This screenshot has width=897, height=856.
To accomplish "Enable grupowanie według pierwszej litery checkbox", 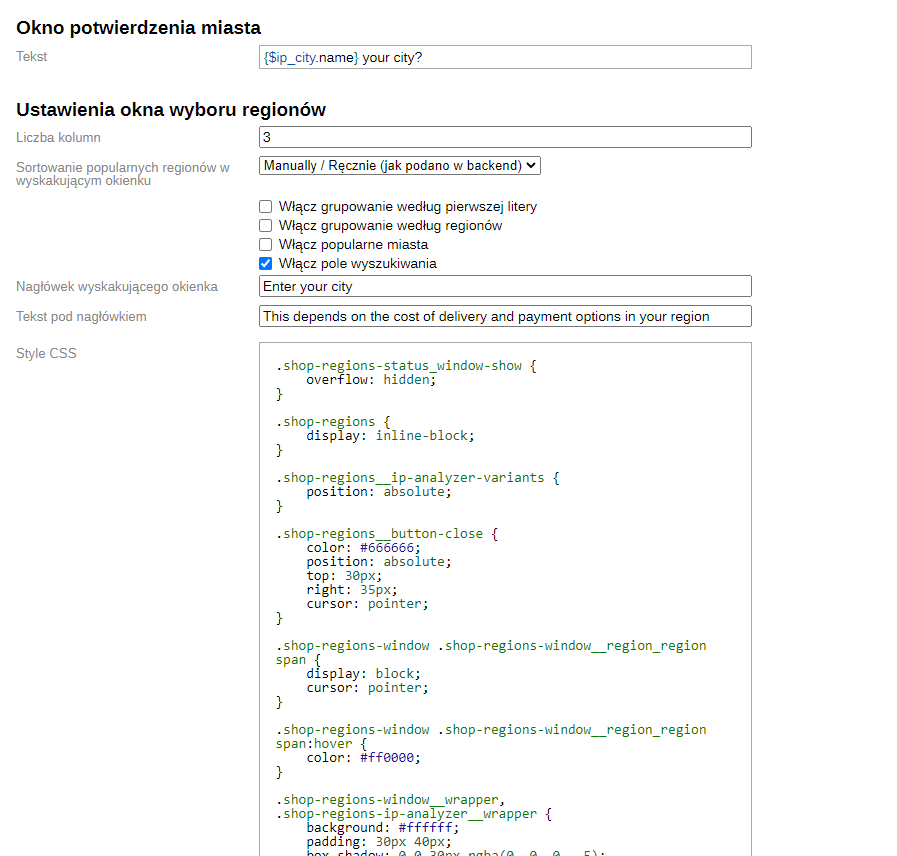I will (x=266, y=207).
